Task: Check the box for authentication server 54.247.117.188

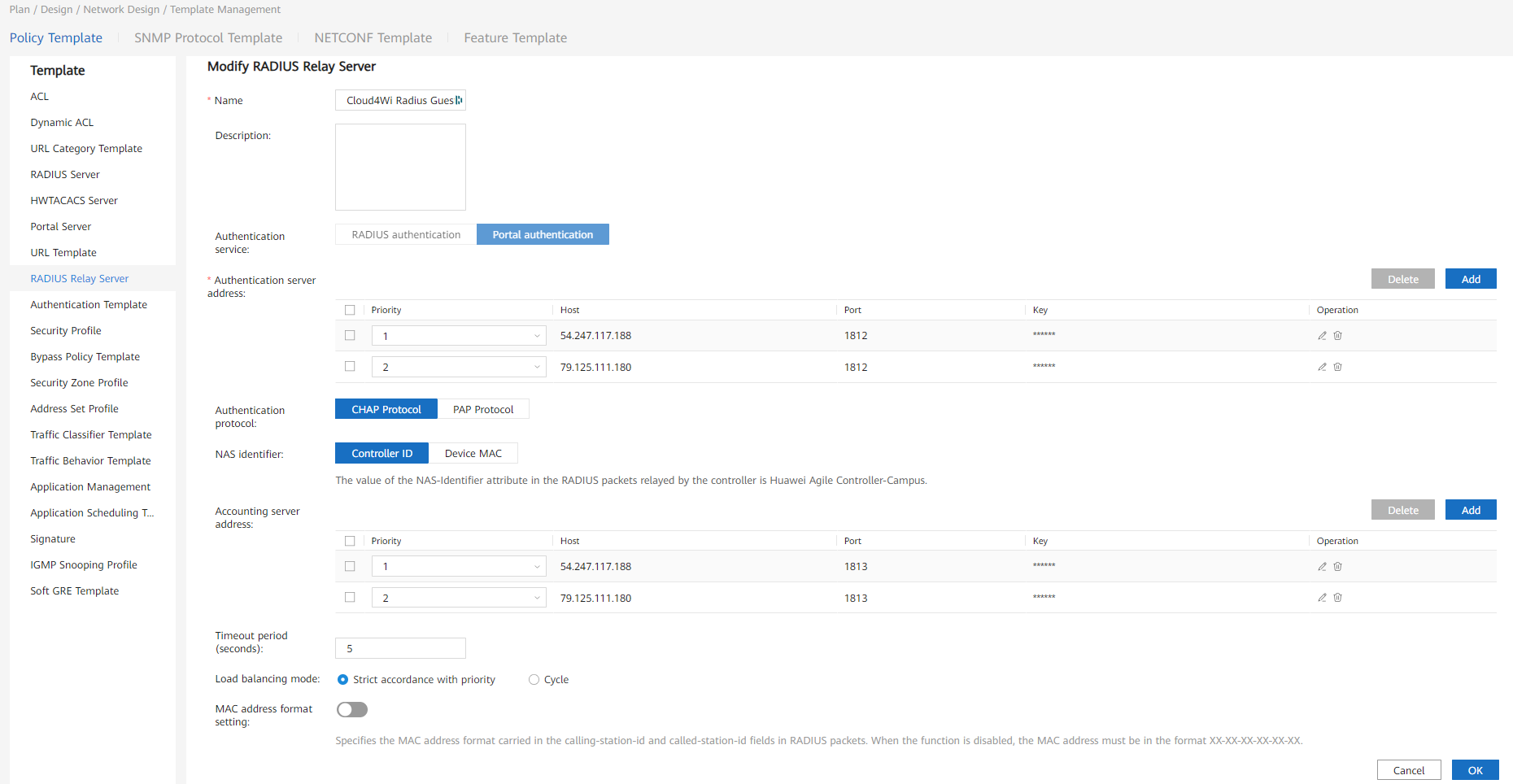Action: click(x=350, y=335)
